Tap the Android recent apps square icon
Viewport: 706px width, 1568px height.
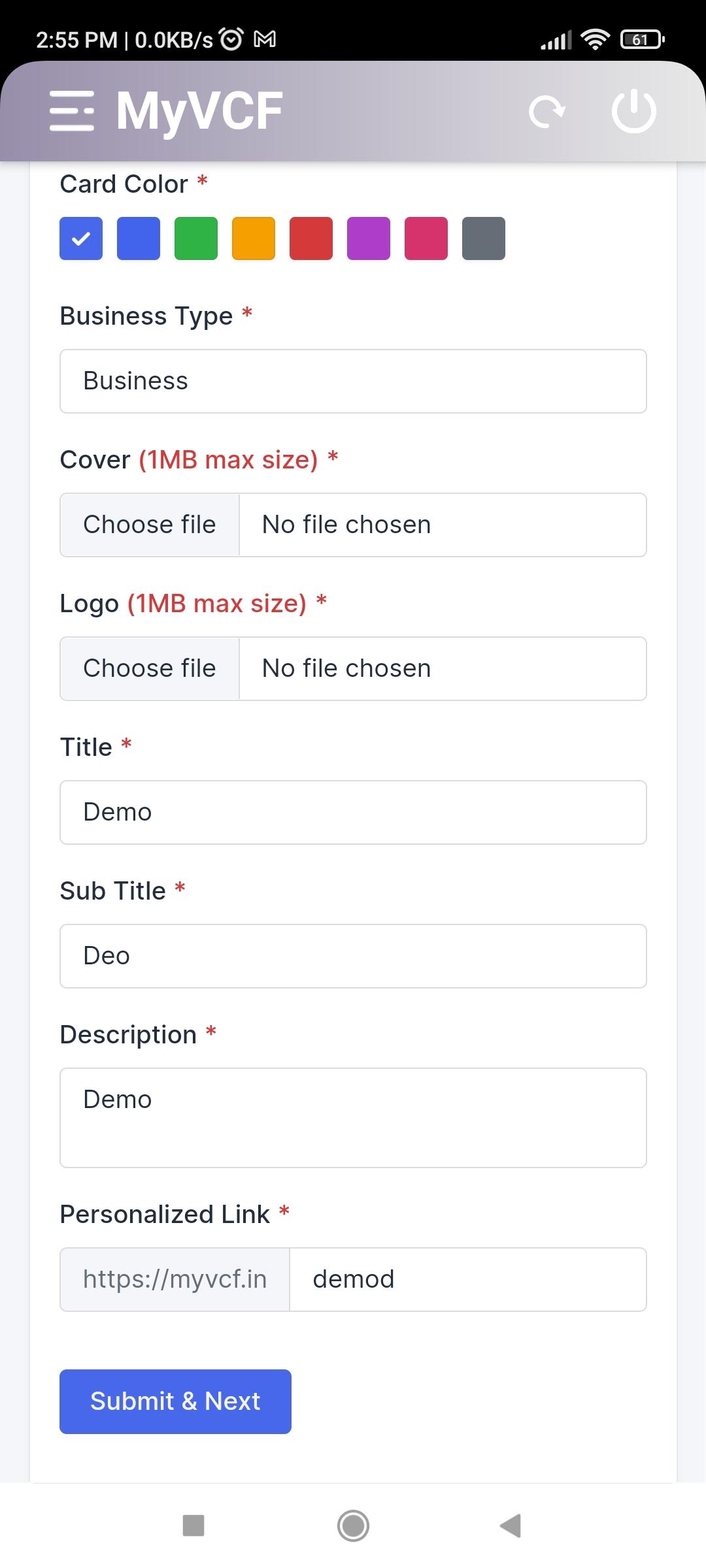coord(193,1526)
